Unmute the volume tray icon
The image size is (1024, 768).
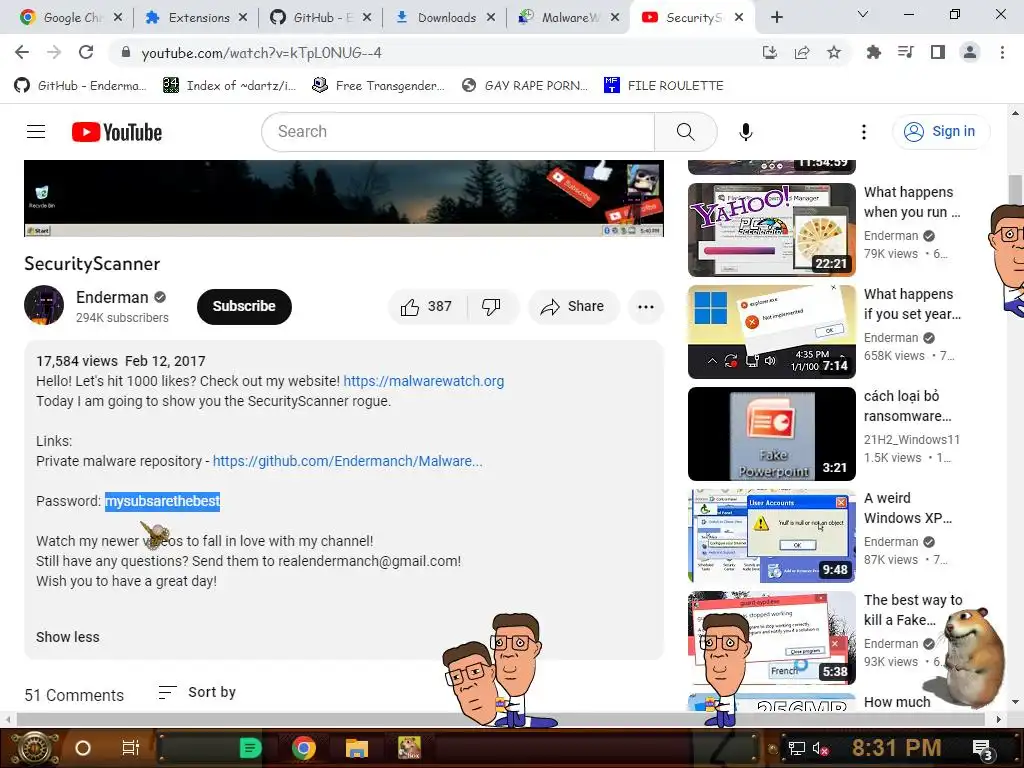(x=820, y=748)
